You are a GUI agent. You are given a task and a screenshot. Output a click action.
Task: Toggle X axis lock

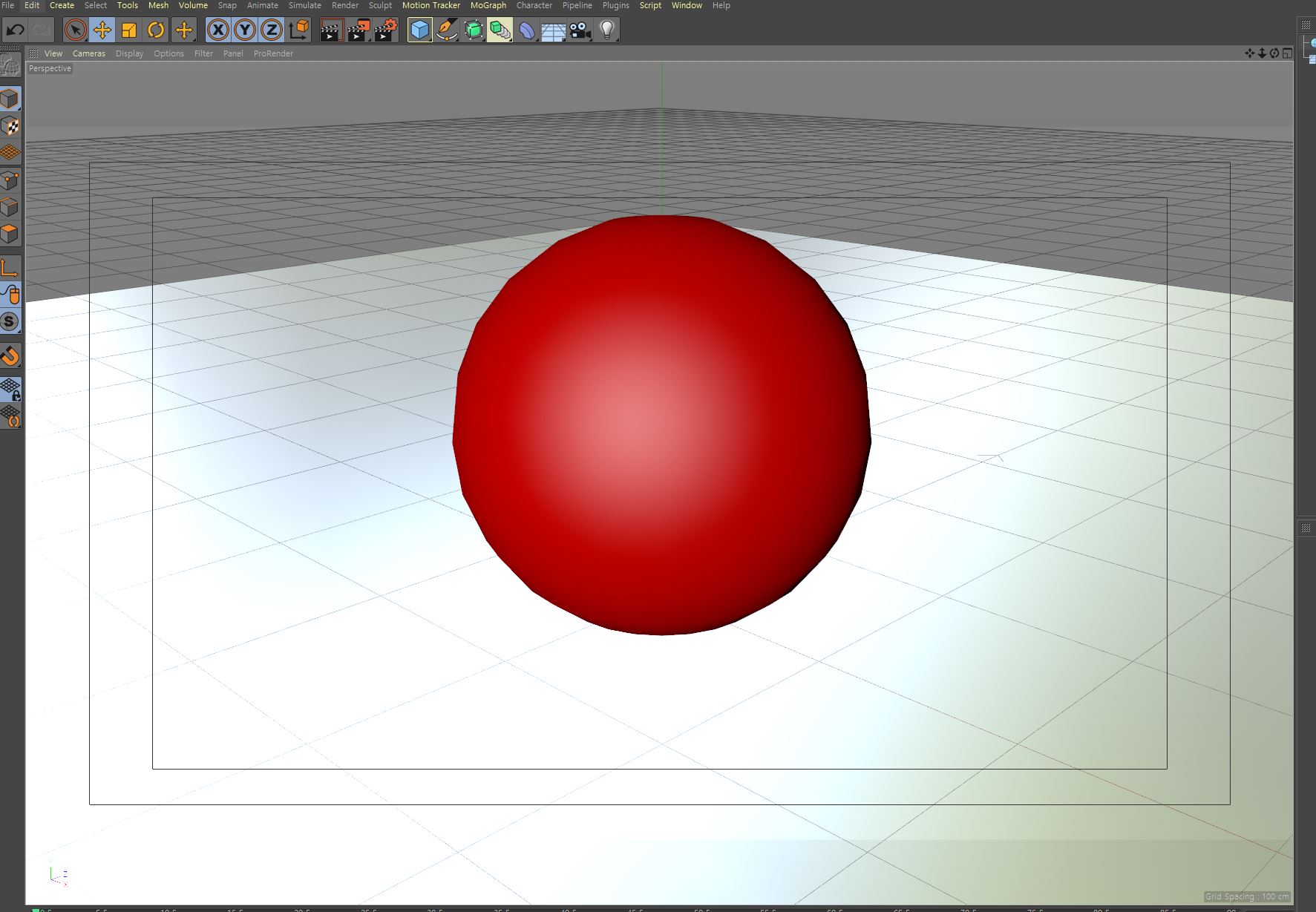tap(217, 30)
